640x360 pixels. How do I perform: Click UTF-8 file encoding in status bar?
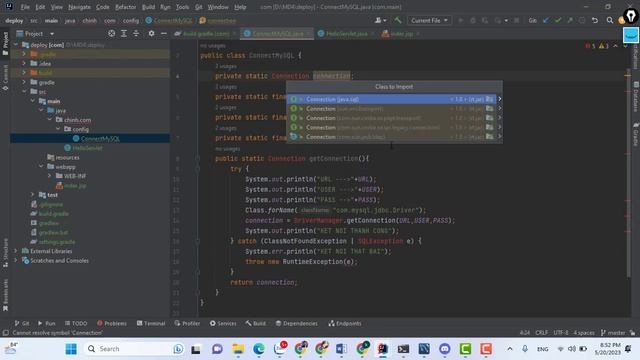coord(561,333)
